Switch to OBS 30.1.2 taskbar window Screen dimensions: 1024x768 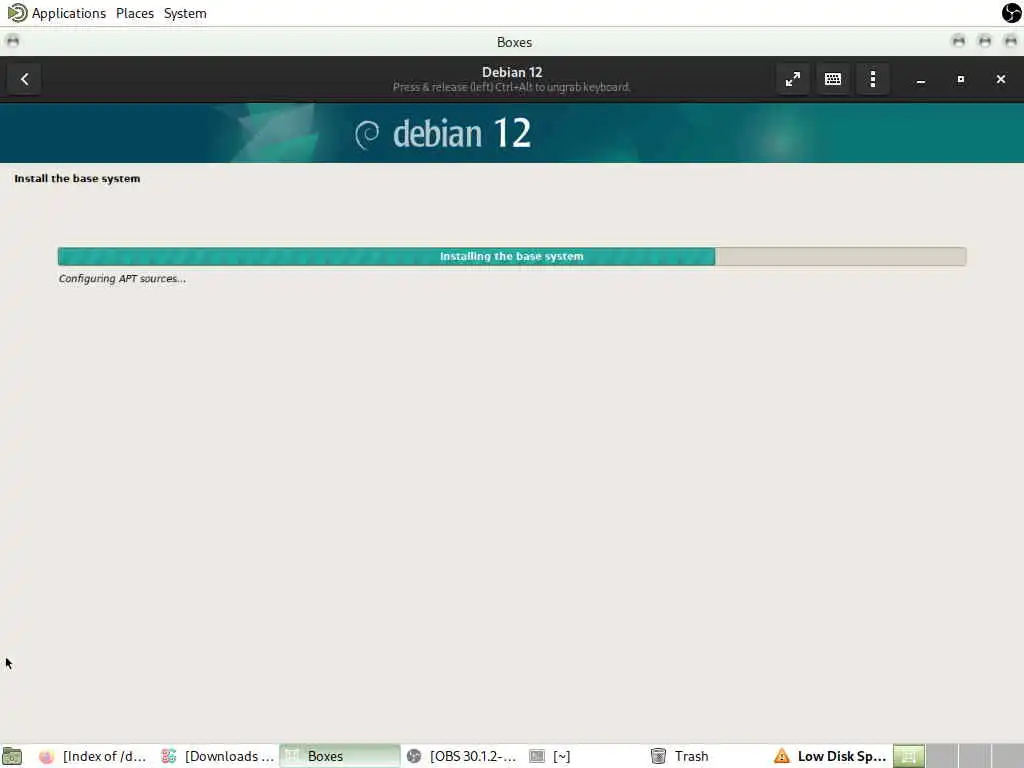coord(462,756)
